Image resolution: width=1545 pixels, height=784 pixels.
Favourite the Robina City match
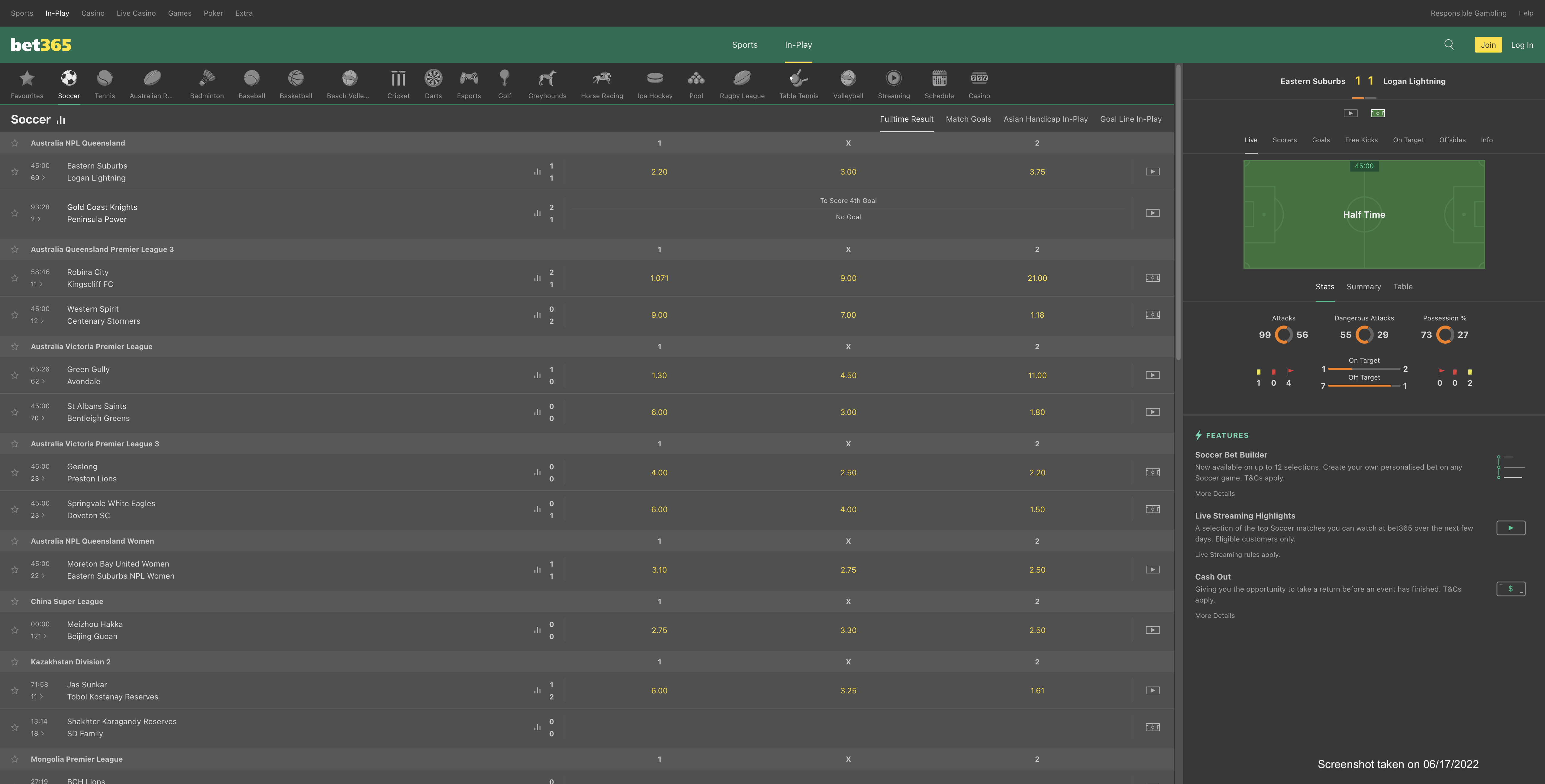(x=15, y=278)
